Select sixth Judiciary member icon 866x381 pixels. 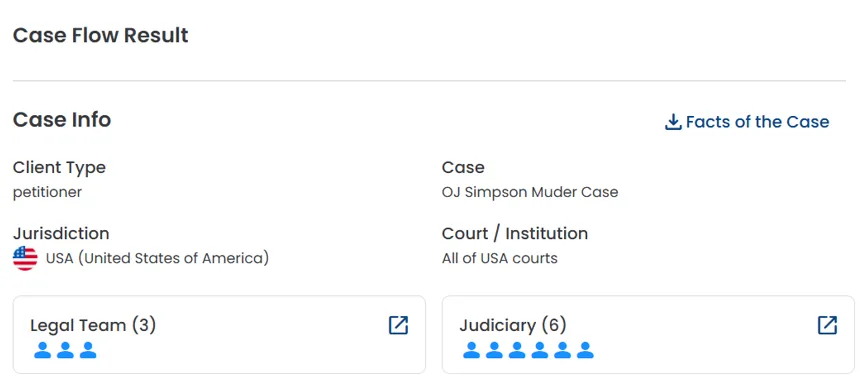coord(585,350)
